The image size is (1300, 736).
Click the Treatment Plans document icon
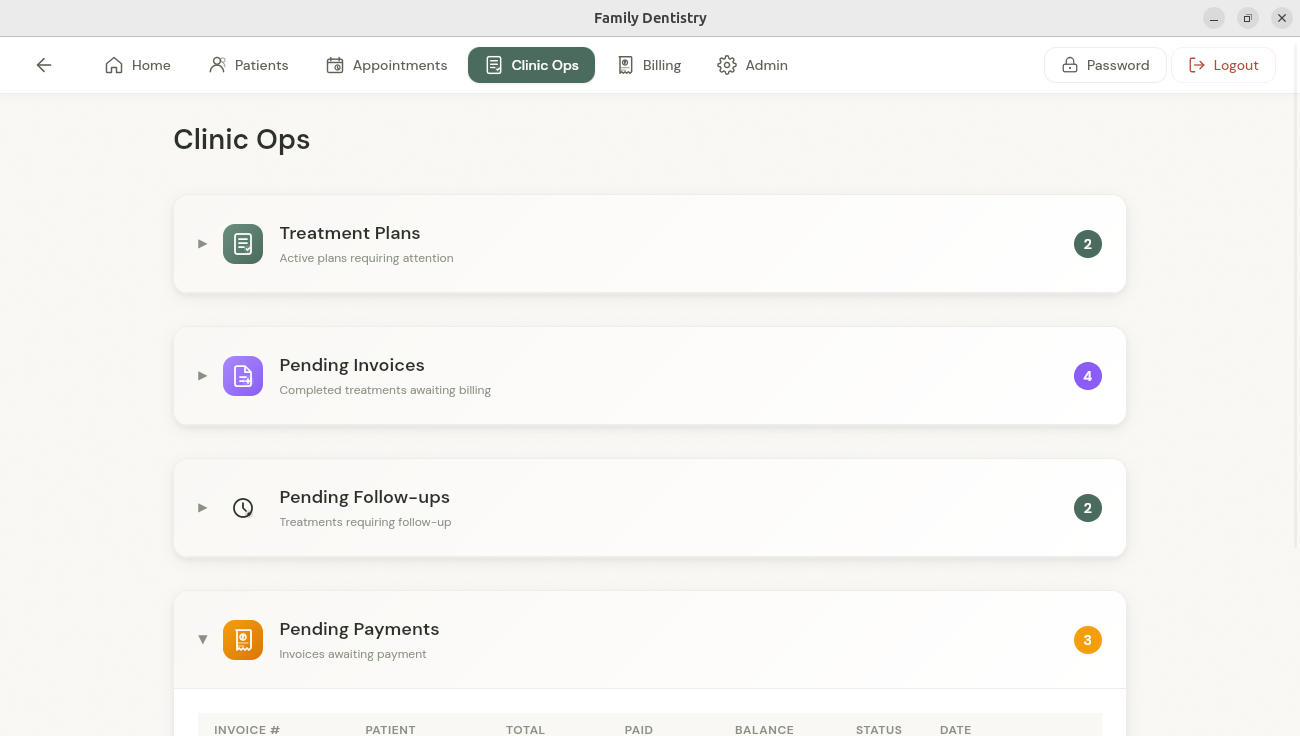pyautogui.click(x=243, y=244)
